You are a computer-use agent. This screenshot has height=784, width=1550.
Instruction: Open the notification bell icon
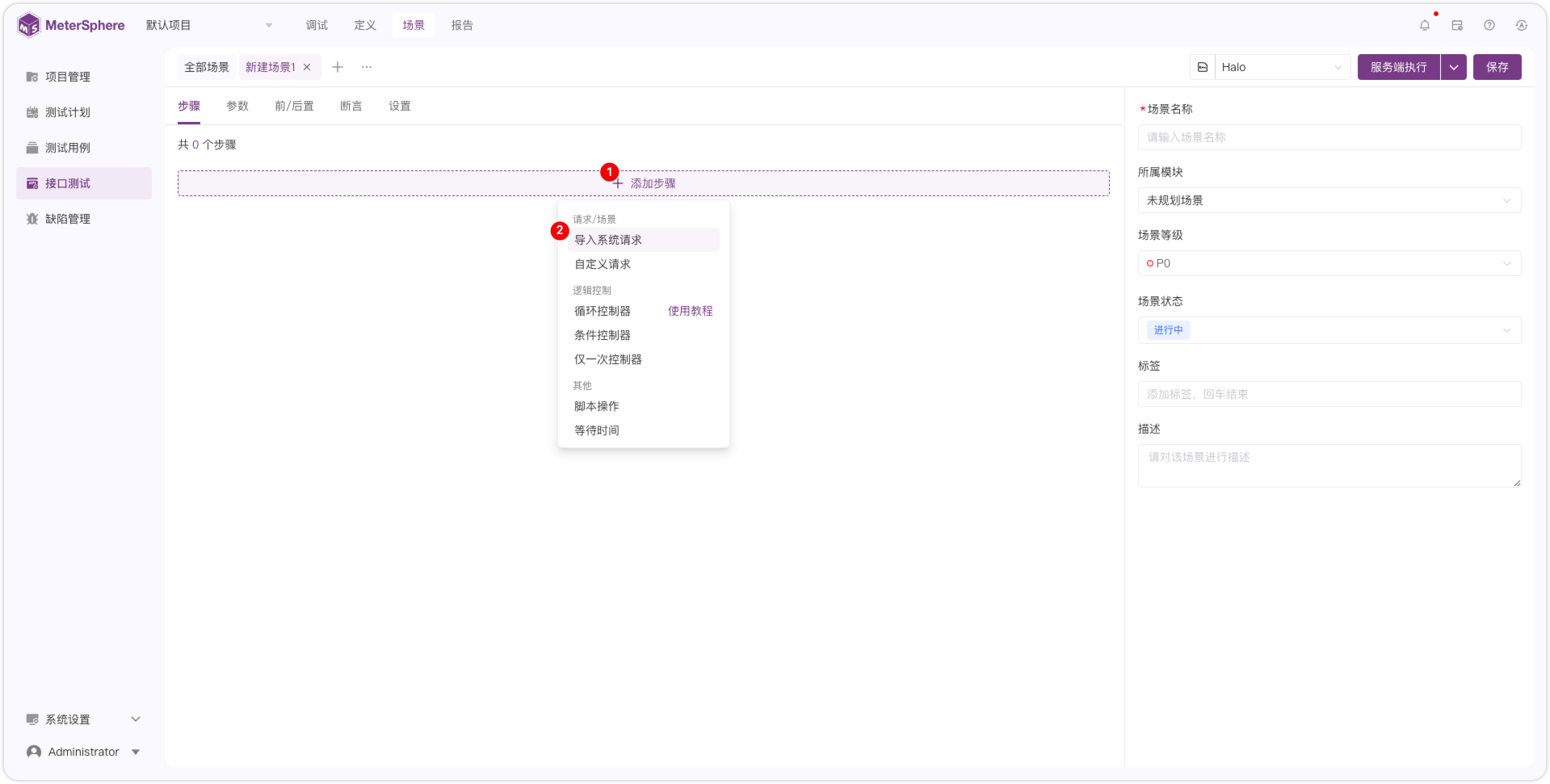point(1425,25)
